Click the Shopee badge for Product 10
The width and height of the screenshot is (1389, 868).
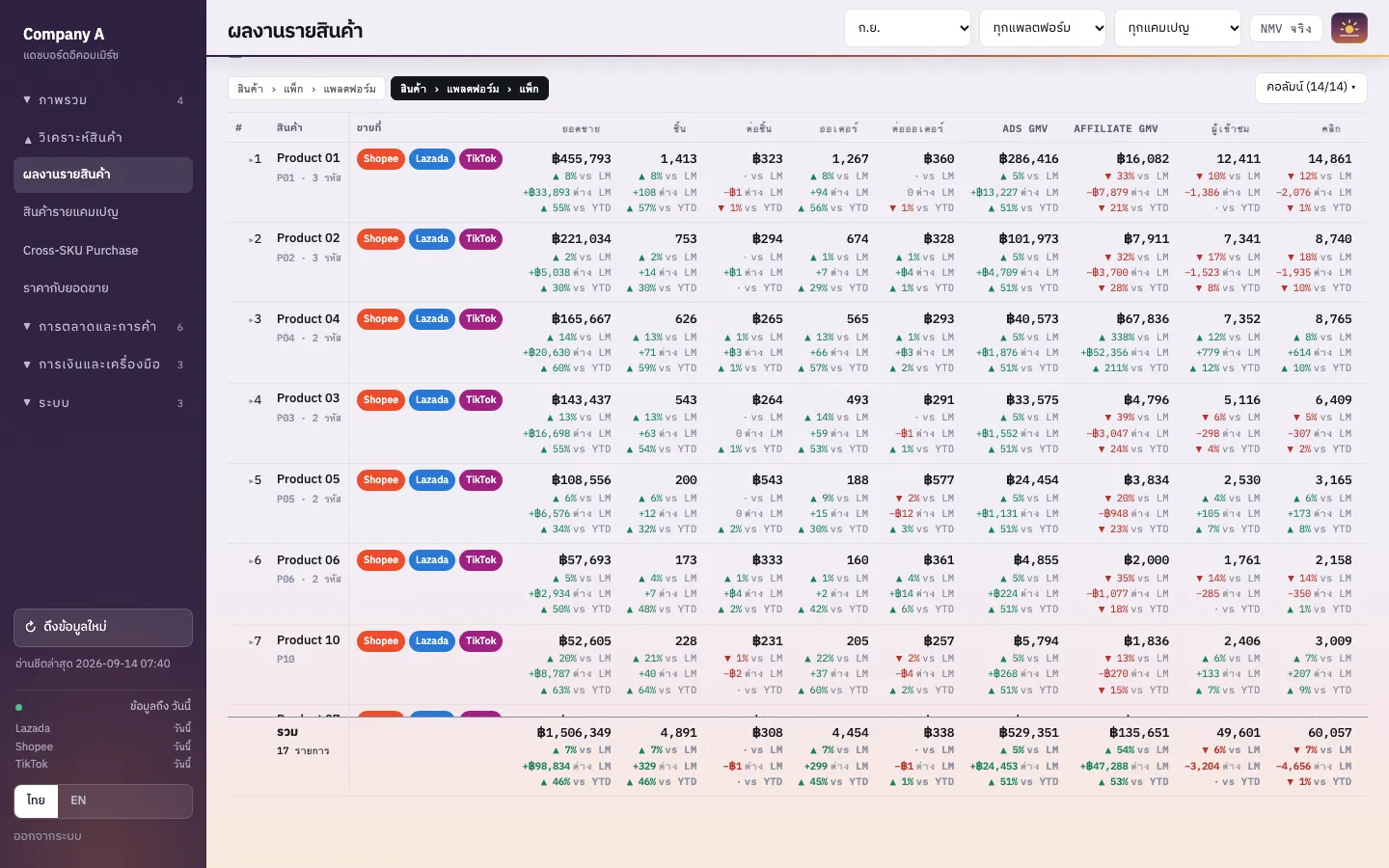coord(381,641)
